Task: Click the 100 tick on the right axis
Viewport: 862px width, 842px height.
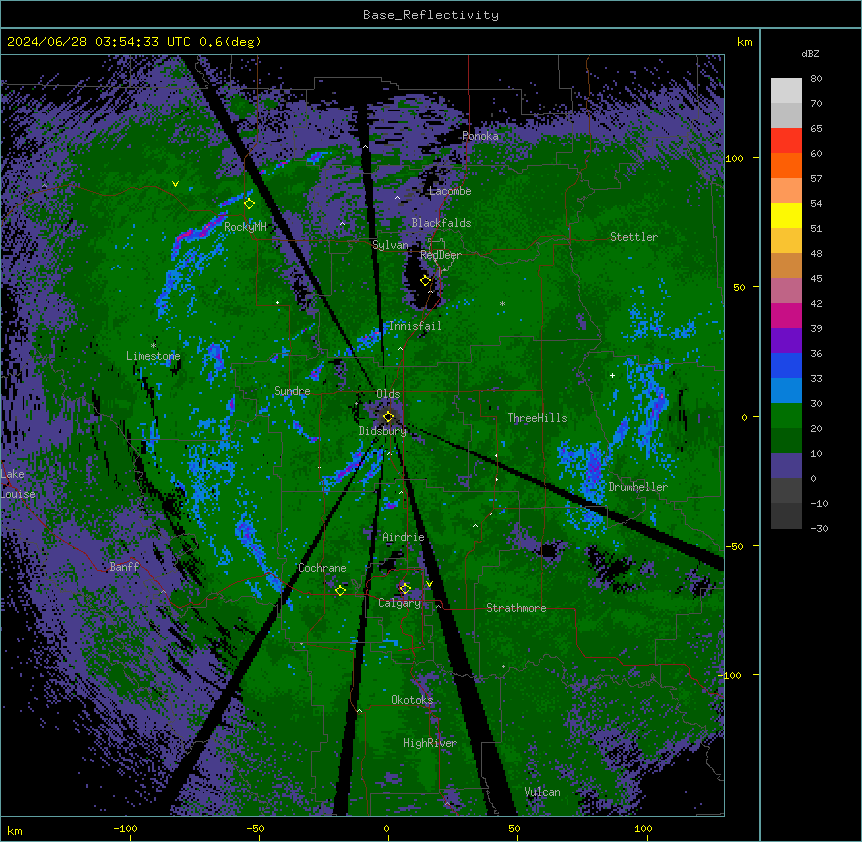Action: tap(734, 158)
